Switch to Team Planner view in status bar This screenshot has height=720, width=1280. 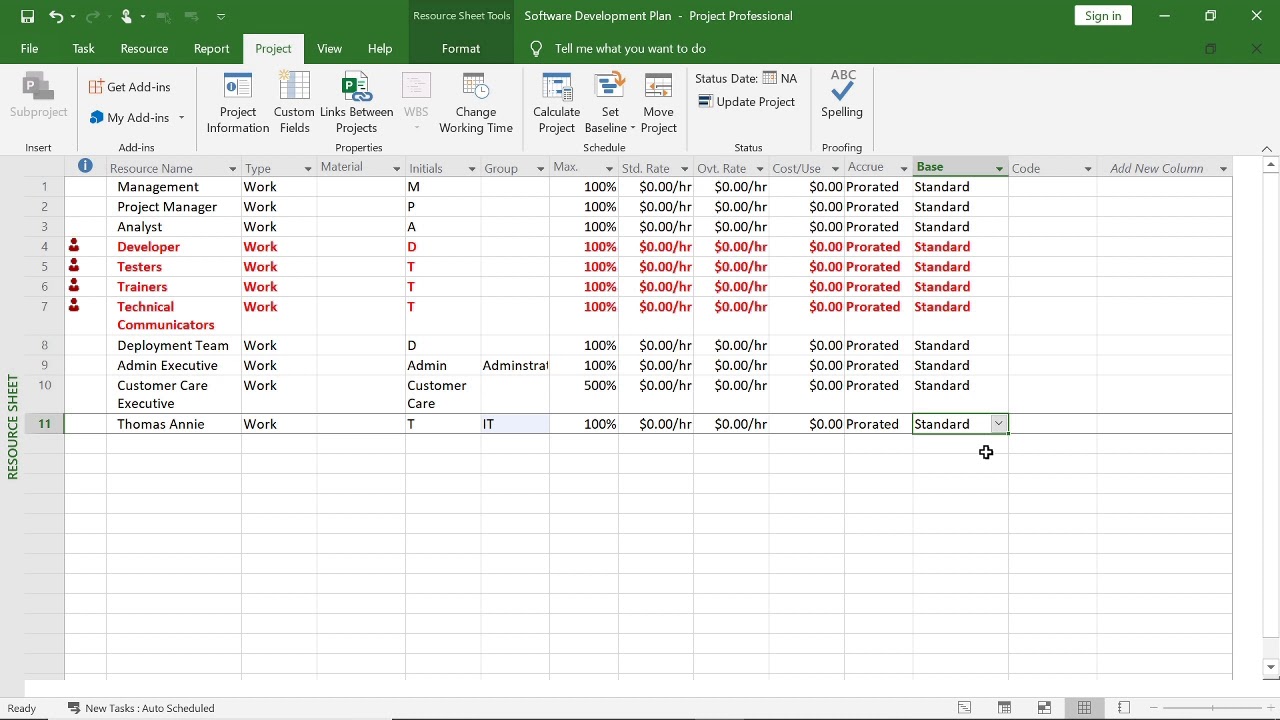tap(1044, 708)
